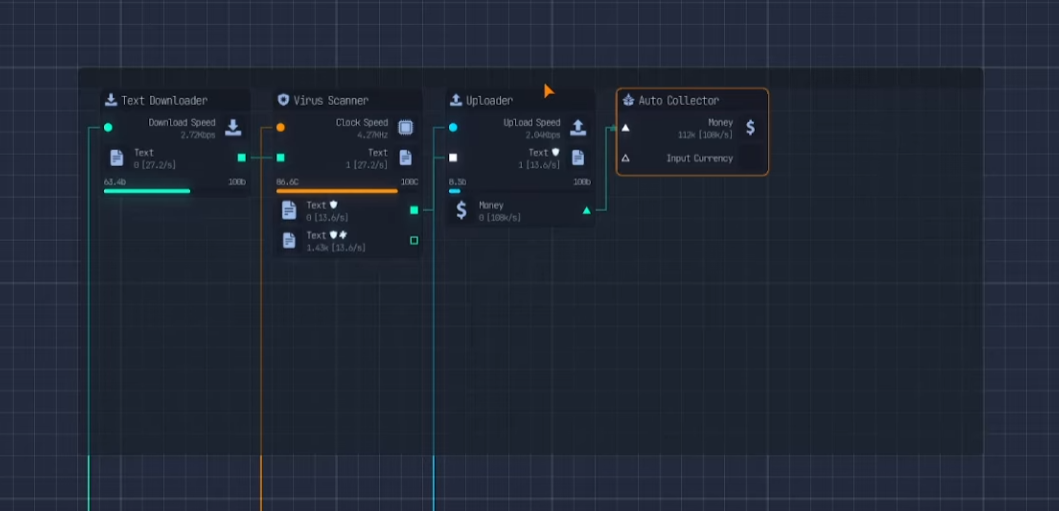The width and height of the screenshot is (1059, 511).
Task: Click the Input Currency hollow triangle port
Action: pos(626,158)
